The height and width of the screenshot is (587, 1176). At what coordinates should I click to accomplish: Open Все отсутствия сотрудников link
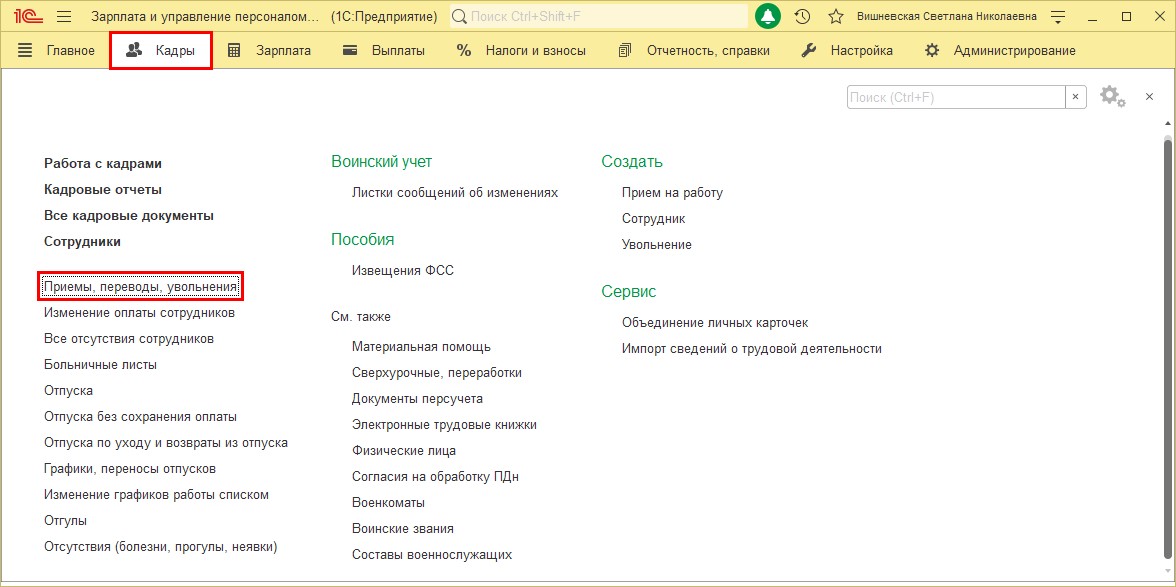pyautogui.click(x=129, y=339)
